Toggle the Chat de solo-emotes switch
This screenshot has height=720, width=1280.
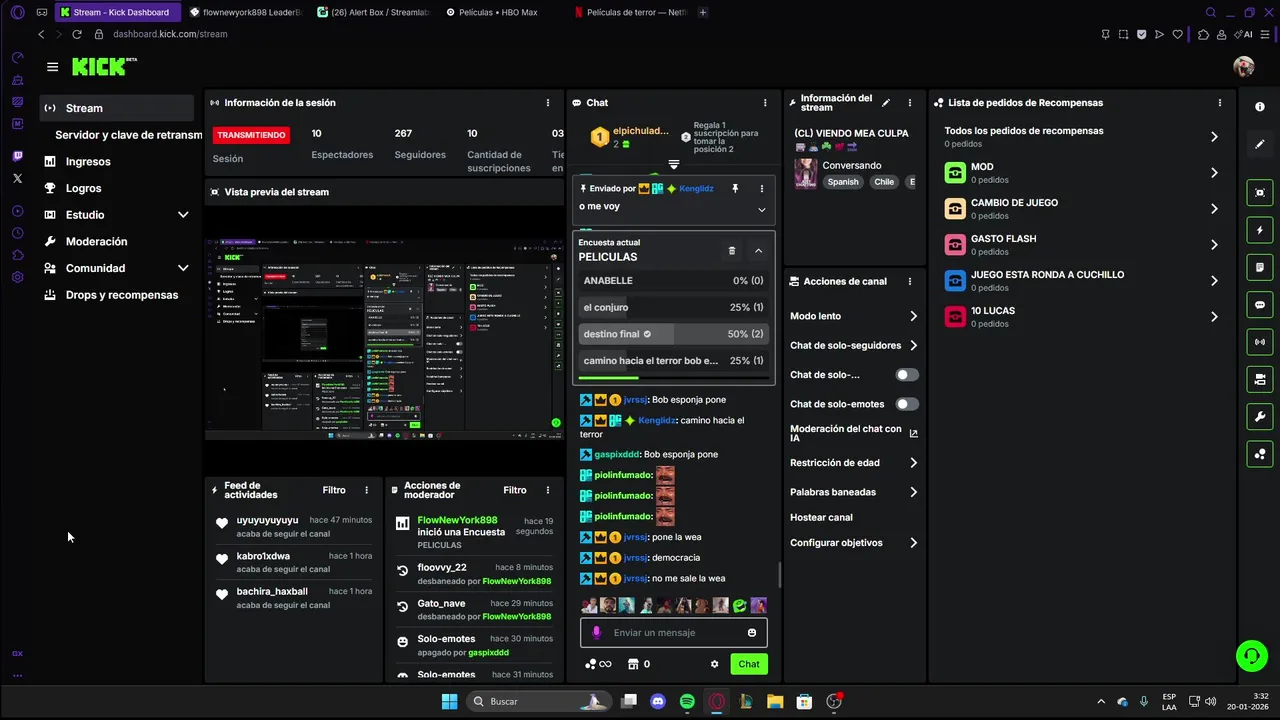pos(907,404)
